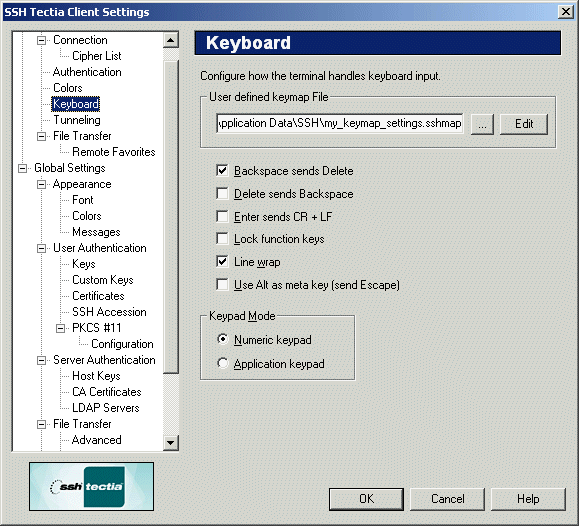This screenshot has height=526, width=579.
Task: Open Appearance settings page
Action: 82,184
